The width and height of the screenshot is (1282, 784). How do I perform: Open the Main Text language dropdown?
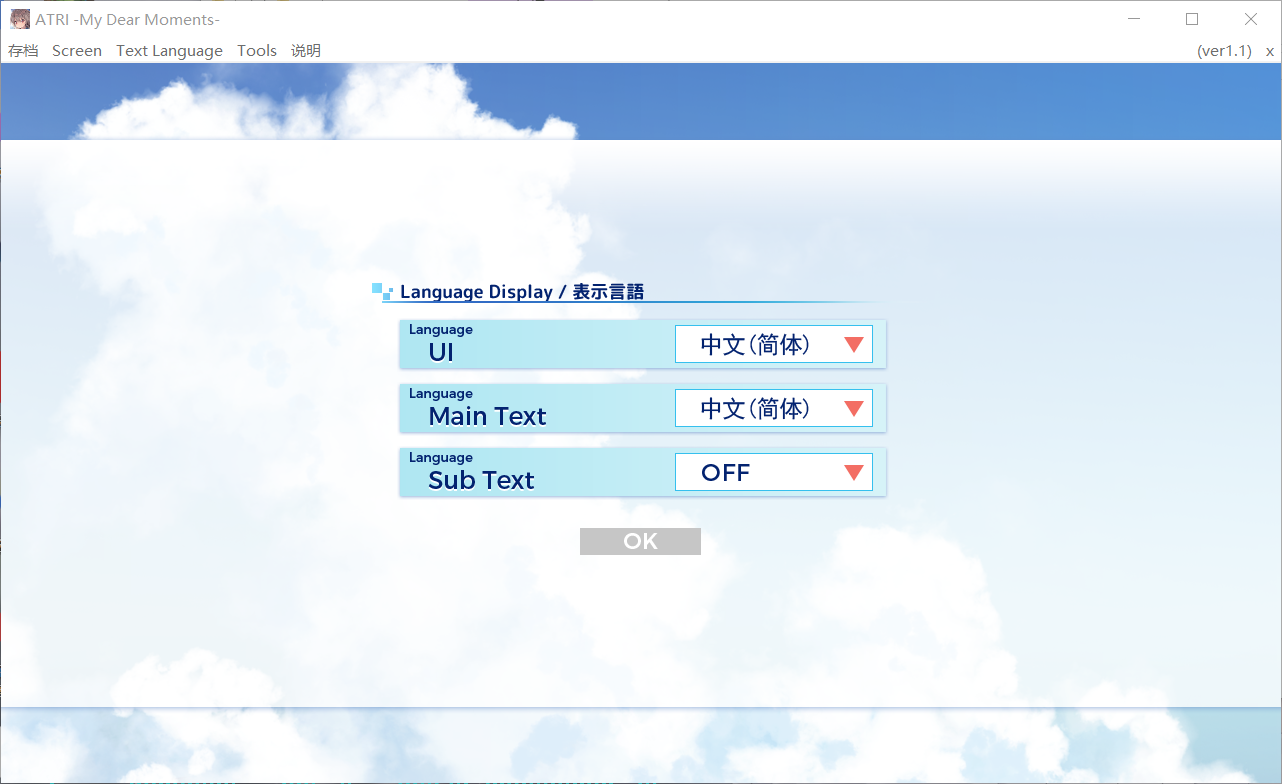773,408
